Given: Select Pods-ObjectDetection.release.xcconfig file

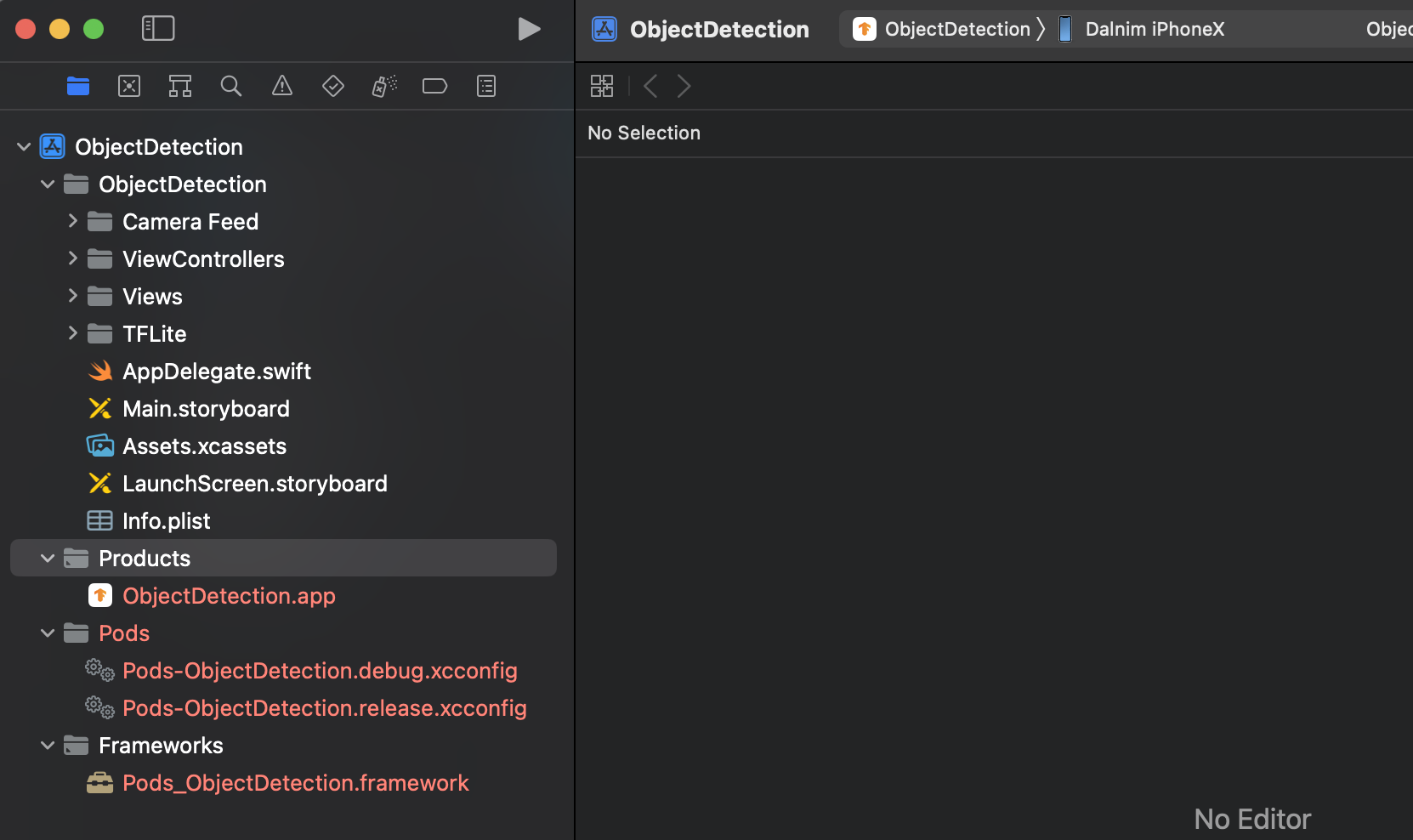Looking at the screenshot, I should 325,708.
